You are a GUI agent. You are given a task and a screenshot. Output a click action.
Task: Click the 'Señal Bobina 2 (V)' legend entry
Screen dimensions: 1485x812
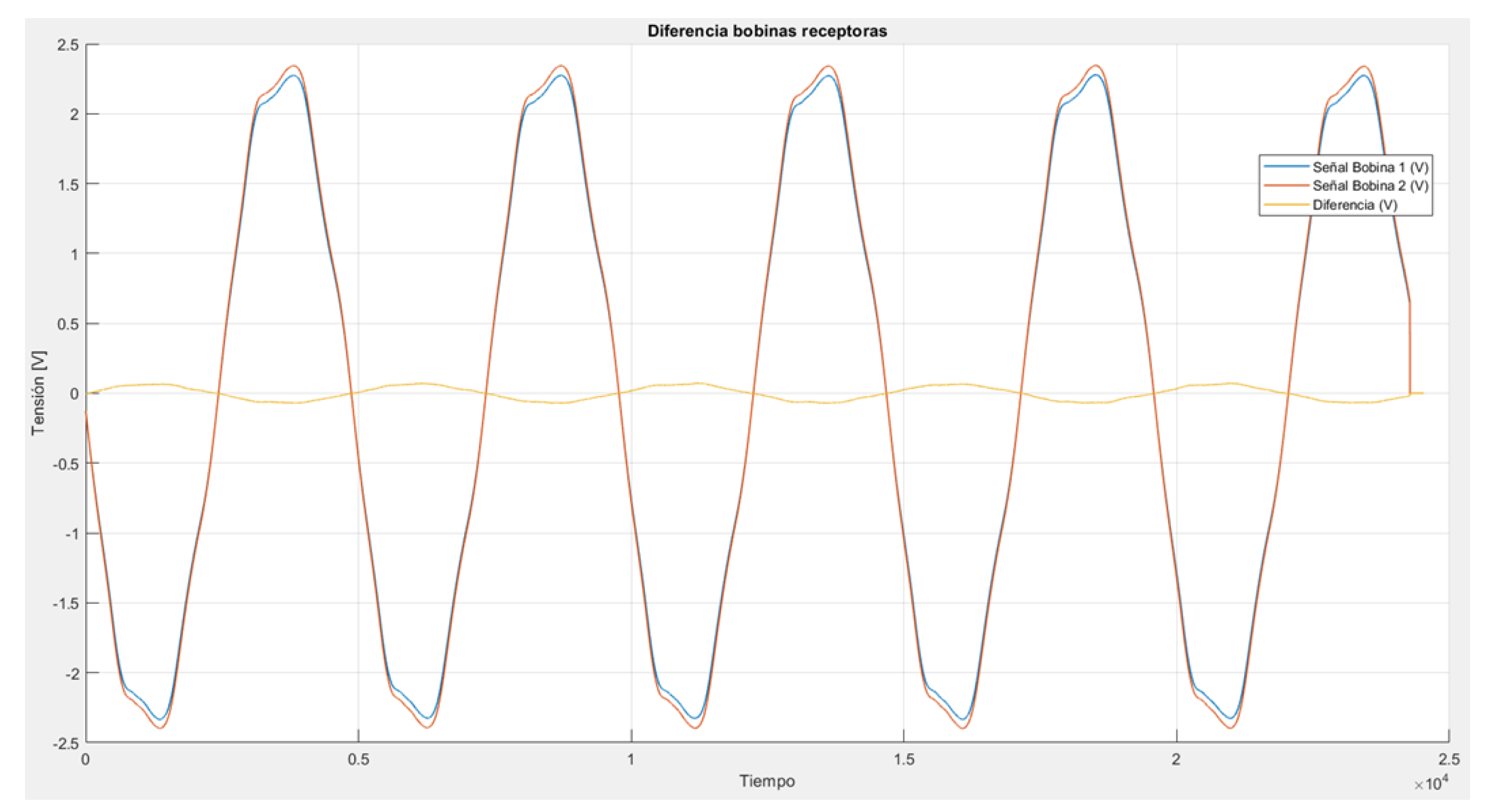[x=1370, y=186]
